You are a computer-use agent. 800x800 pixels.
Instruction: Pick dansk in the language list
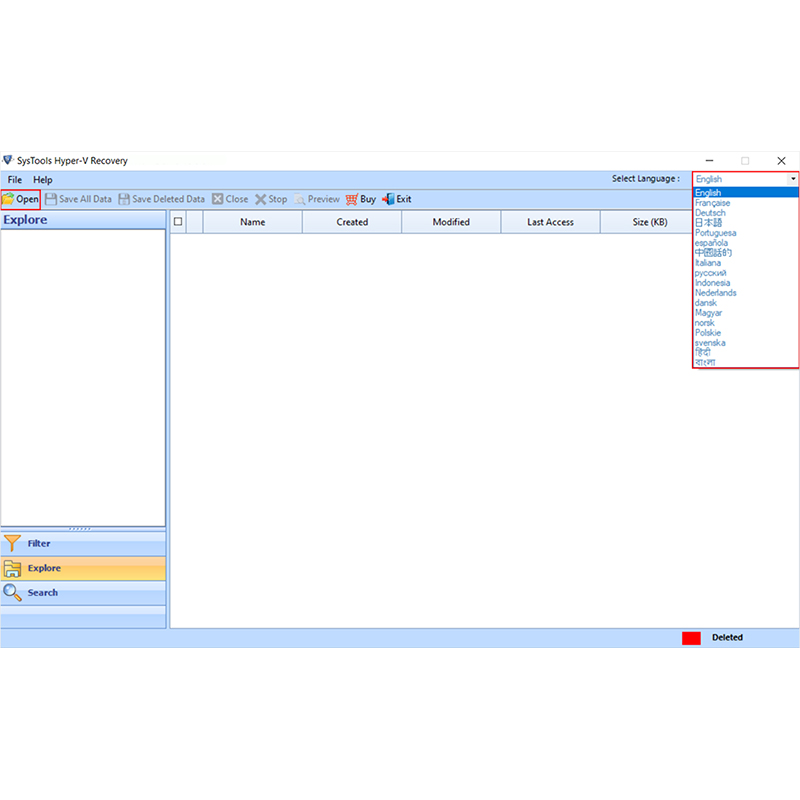746,303
